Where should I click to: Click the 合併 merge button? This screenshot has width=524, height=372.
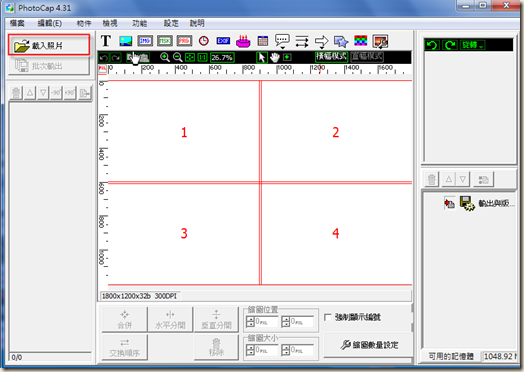[x=124, y=320]
